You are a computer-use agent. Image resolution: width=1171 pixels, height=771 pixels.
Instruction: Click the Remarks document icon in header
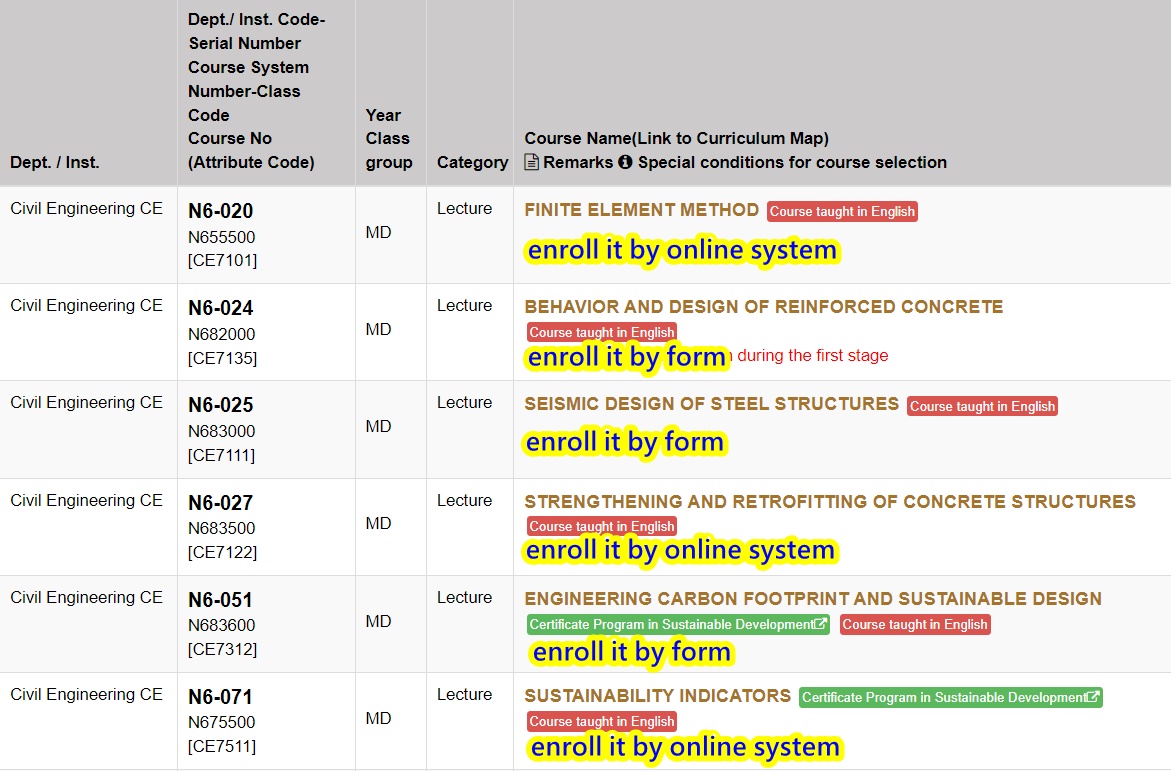(x=531, y=162)
